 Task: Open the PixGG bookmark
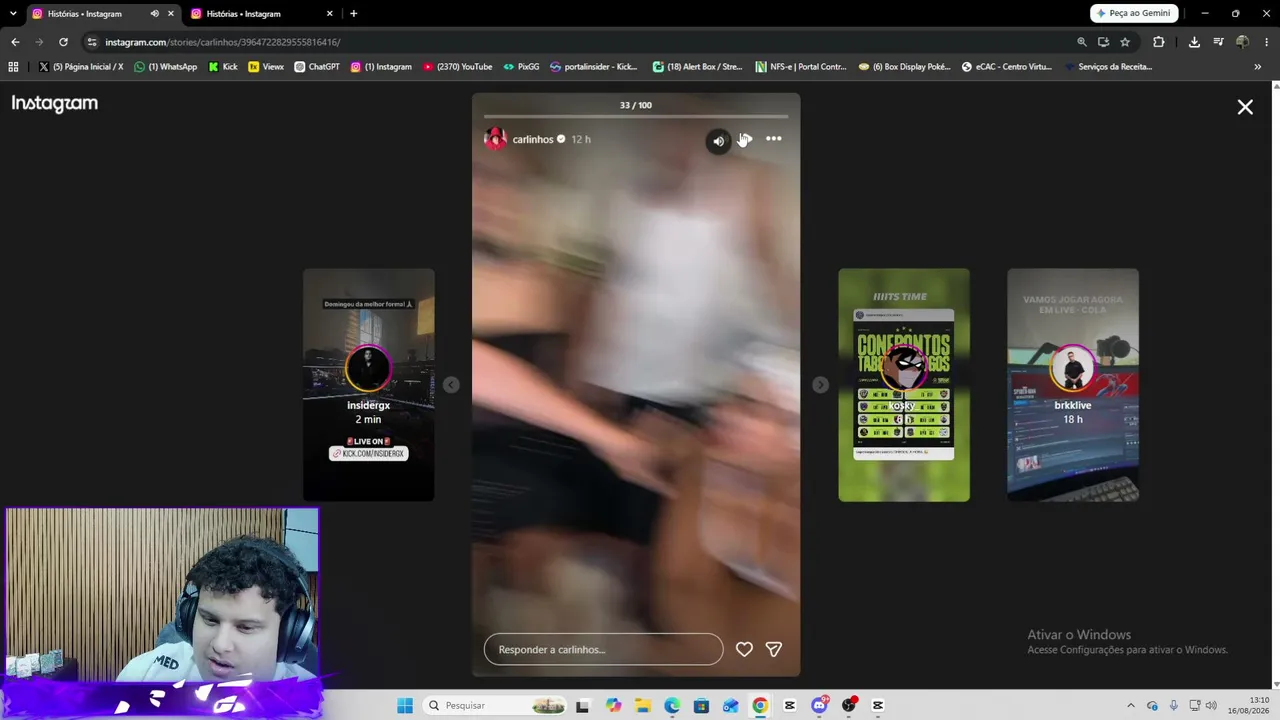(521, 67)
